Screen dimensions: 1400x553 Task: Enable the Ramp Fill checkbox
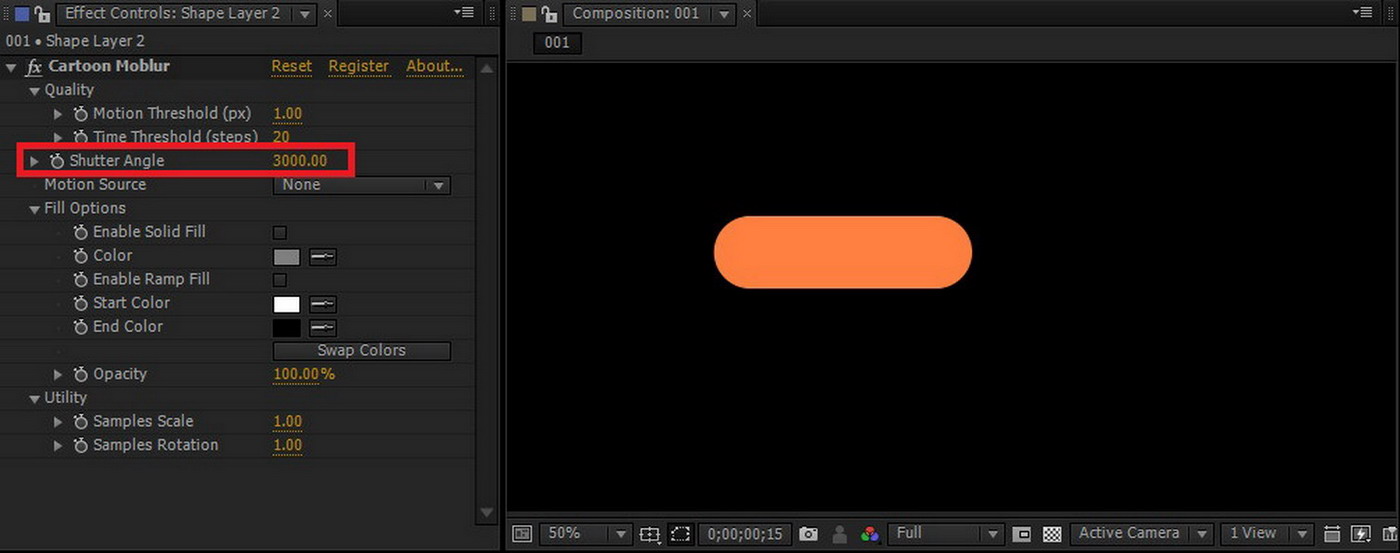(280, 280)
